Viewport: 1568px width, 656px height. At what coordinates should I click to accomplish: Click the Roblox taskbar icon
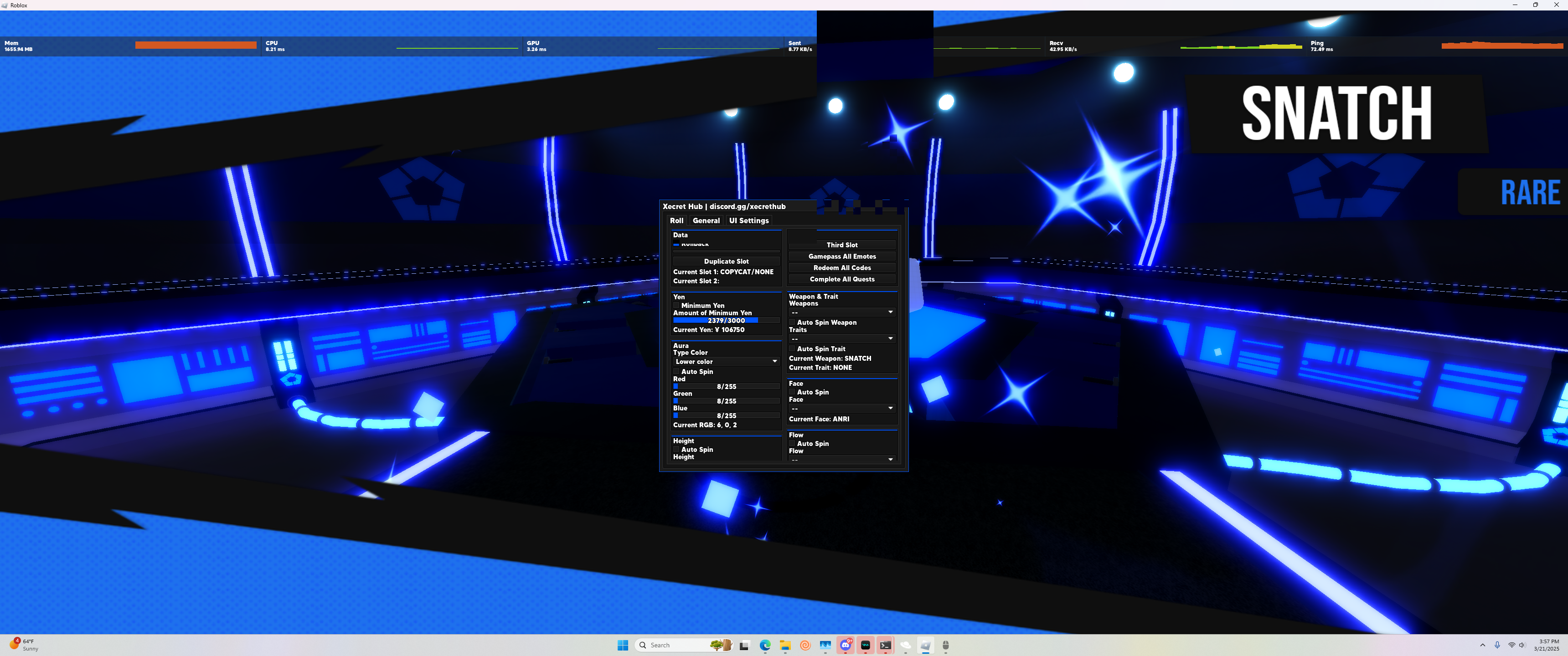[925, 645]
